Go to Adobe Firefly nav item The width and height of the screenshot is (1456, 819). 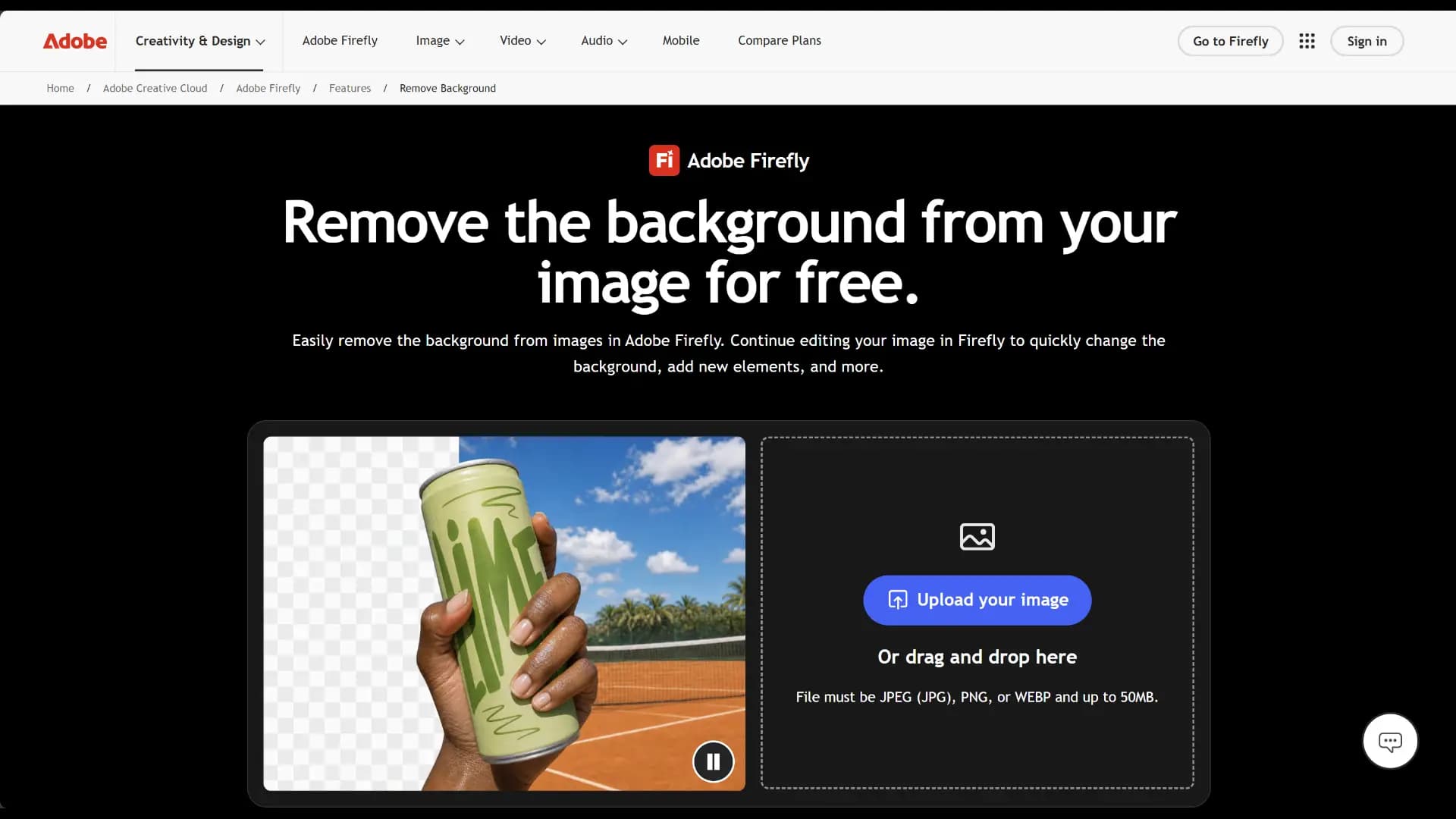pos(340,41)
